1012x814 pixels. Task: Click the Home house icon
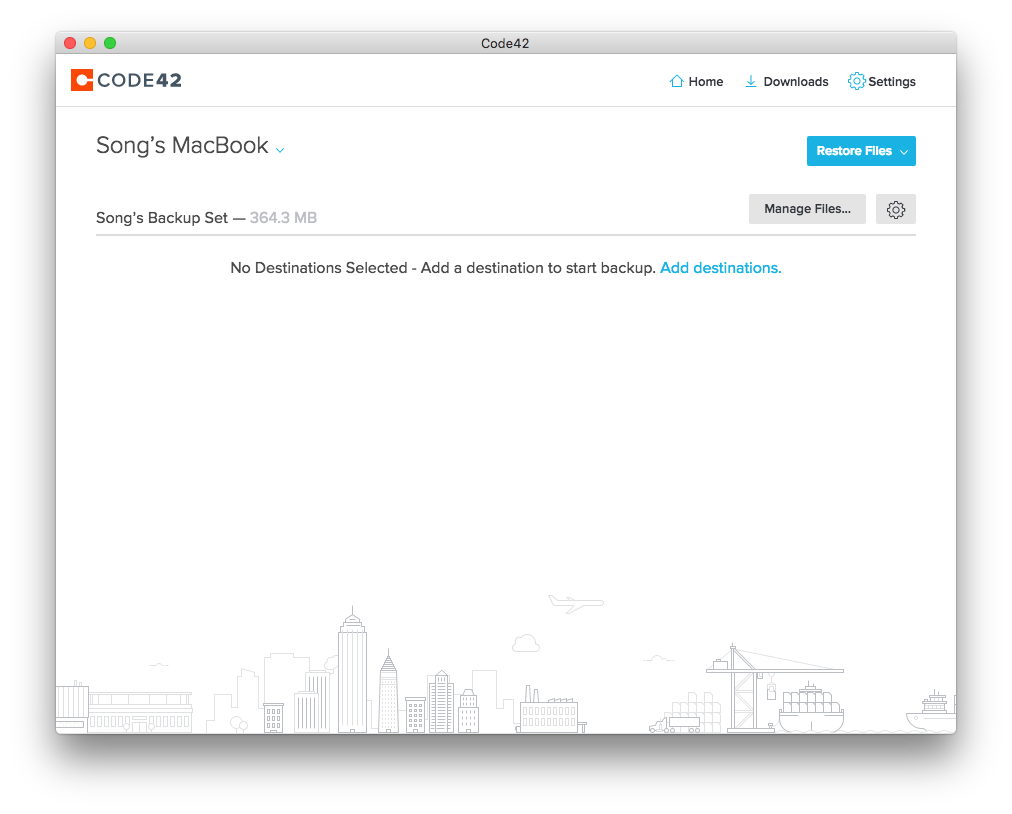click(x=677, y=82)
